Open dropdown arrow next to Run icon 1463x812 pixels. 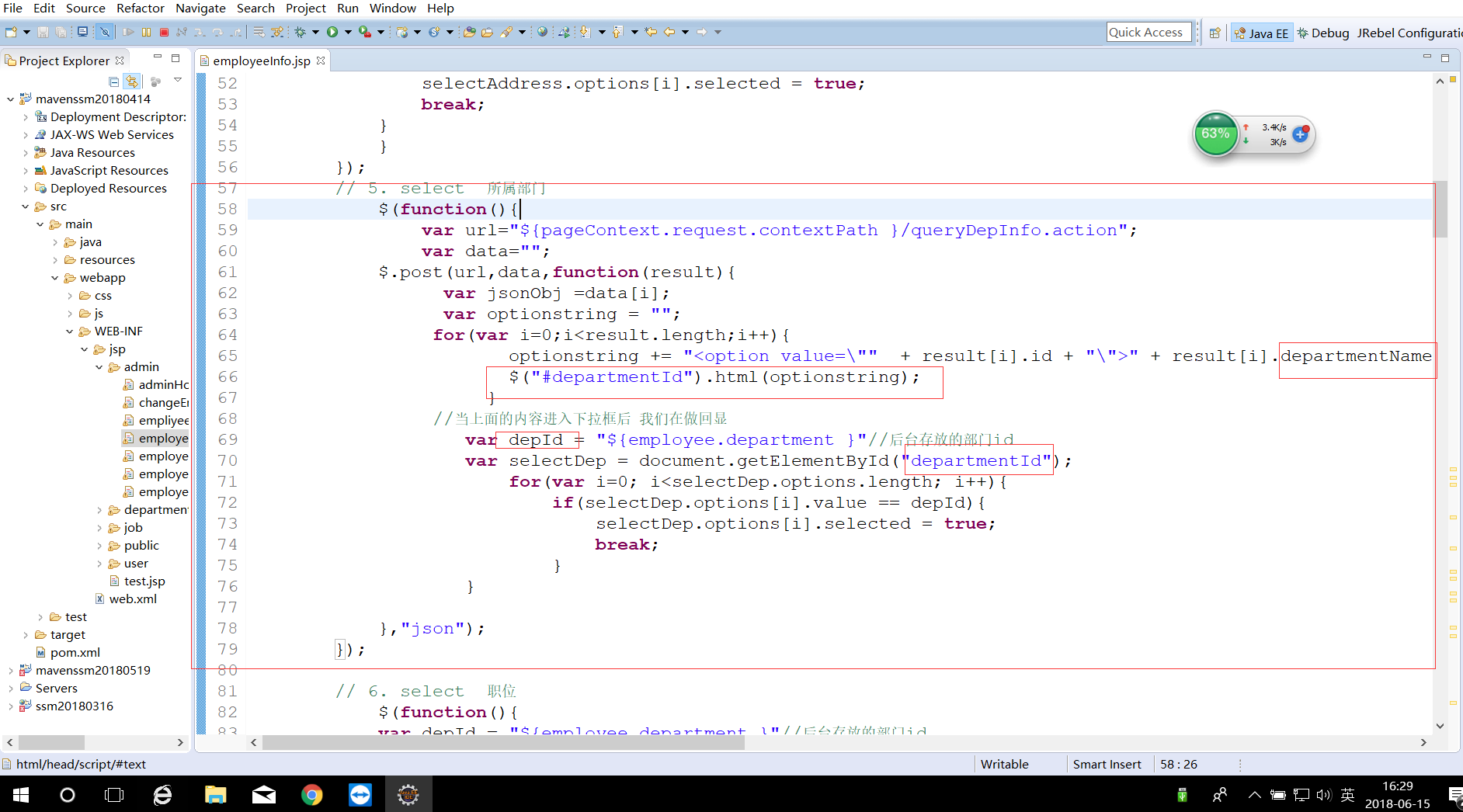point(348,32)
